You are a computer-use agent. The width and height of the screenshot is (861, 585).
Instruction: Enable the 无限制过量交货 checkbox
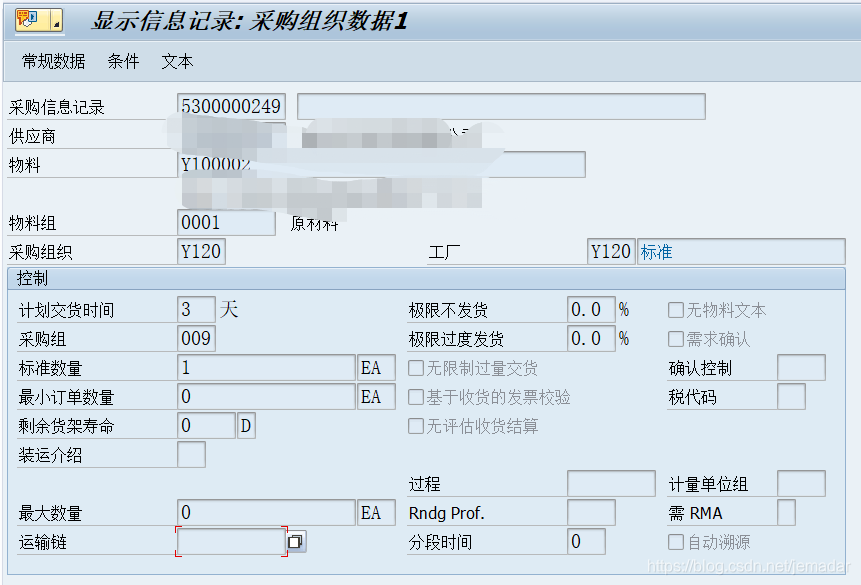click(416, 368)
